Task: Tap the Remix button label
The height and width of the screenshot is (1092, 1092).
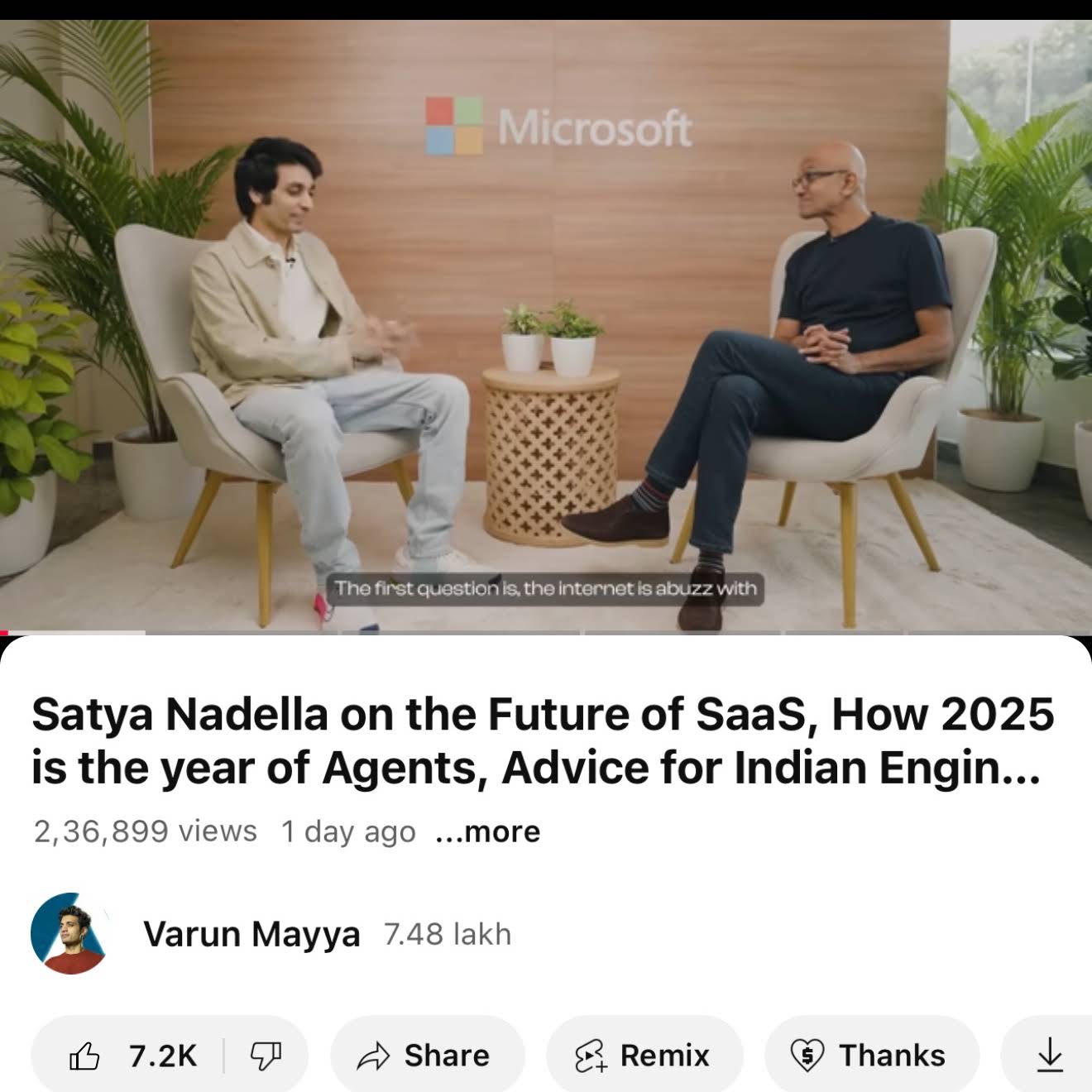Action: [665, 1056]
